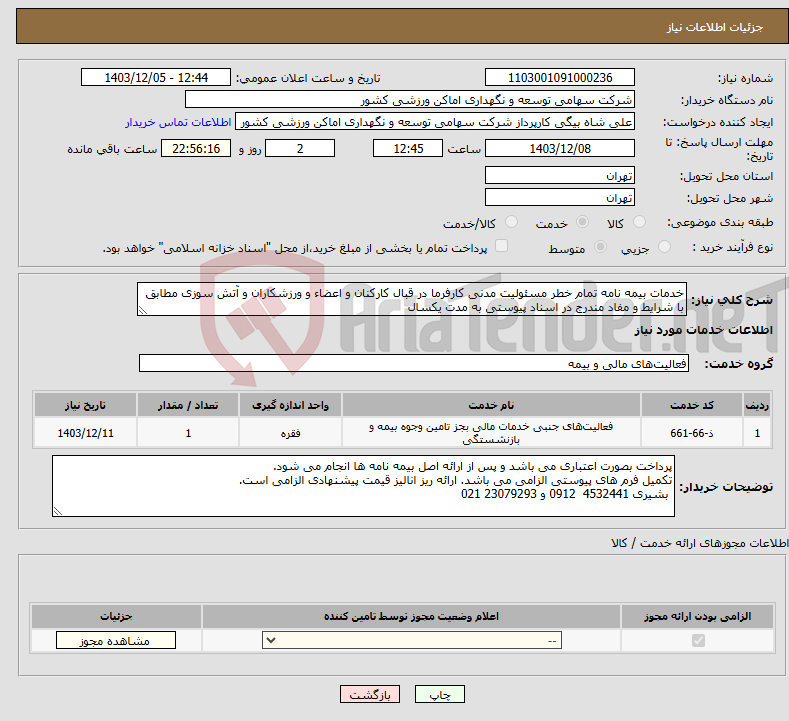Viewport: 789px width, 721px height.
Task: Open the license status dropdown
Action: (x=412, y=640)
